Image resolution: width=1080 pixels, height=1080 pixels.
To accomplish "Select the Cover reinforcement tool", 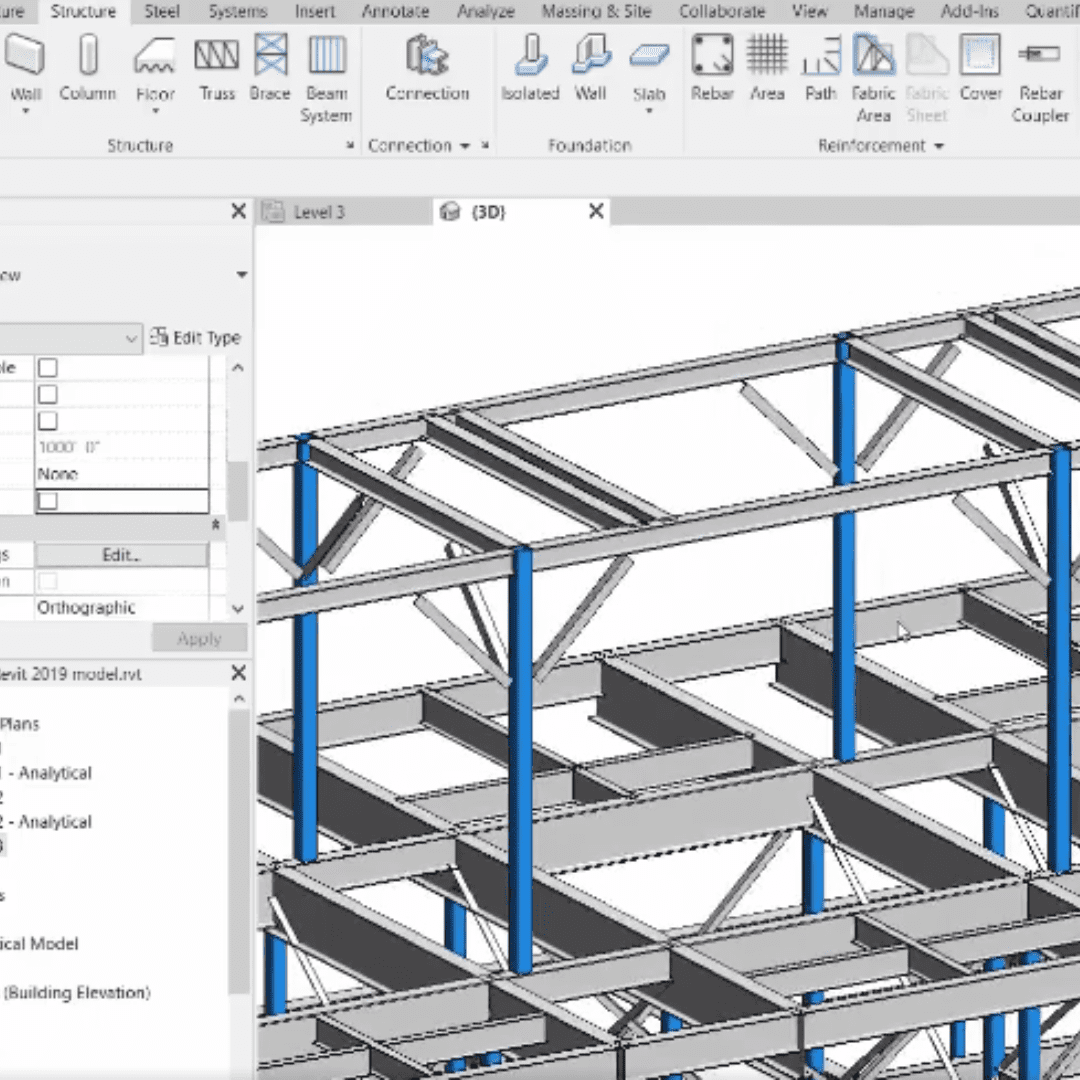I will point(980,69).
